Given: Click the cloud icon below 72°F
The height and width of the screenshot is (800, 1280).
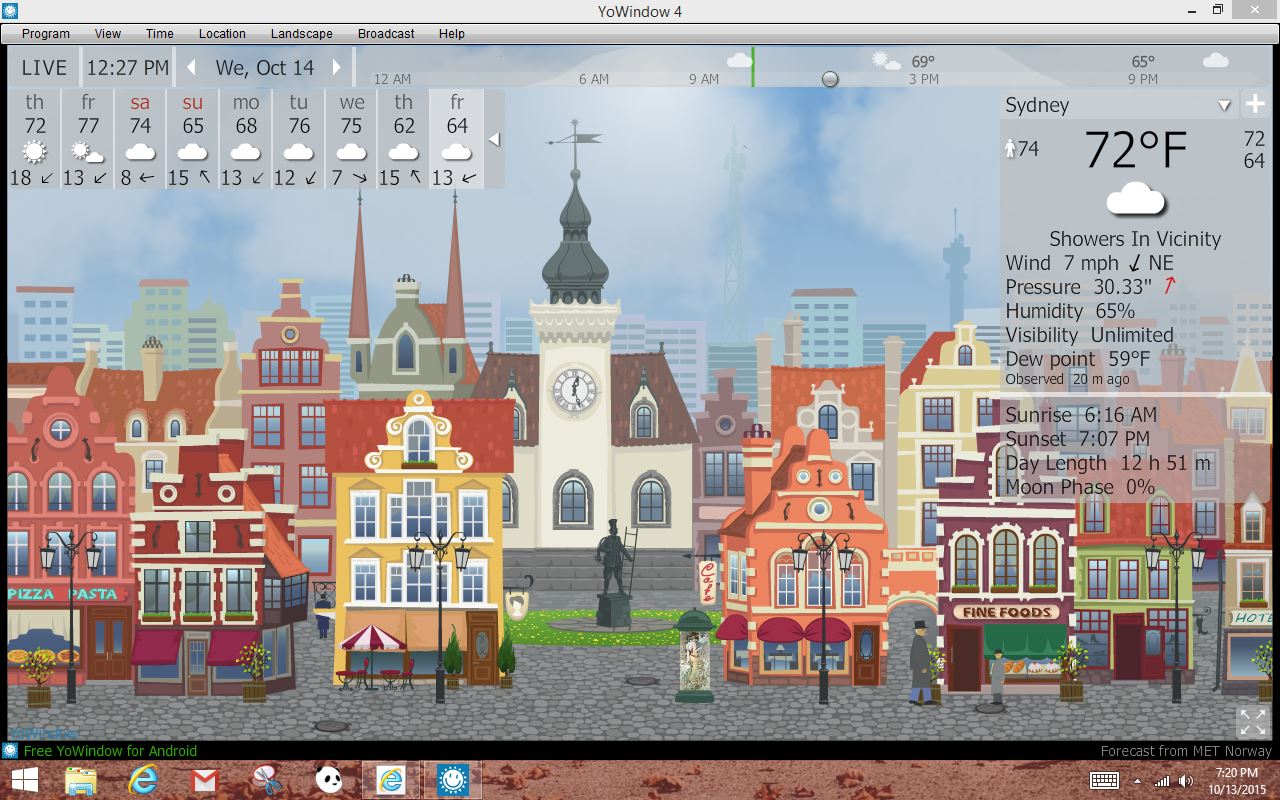Looking at the screenshot, I should pos(1136,199).
